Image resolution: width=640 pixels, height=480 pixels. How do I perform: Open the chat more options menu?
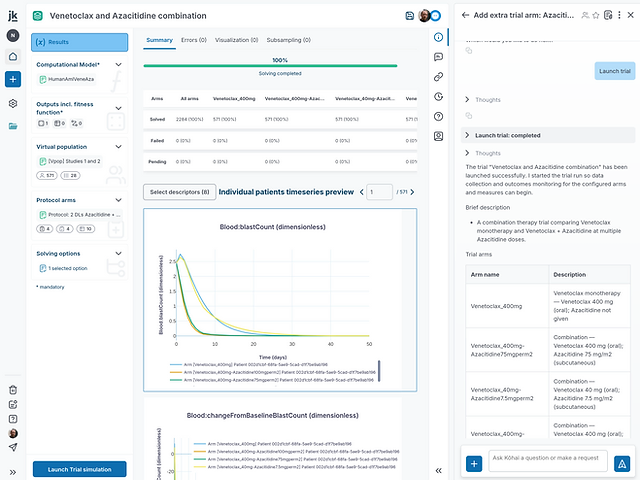point(619,15)
